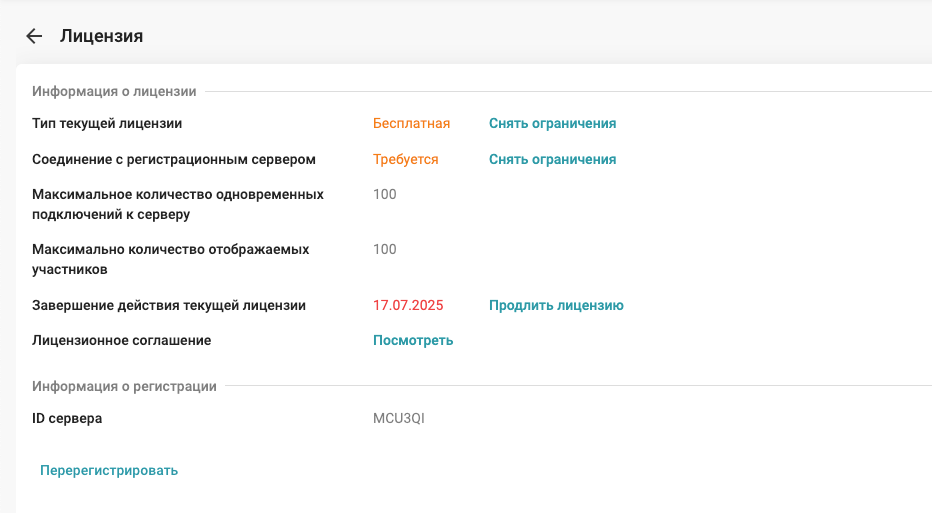Click the 'Лицензия' page title
The image size is (932, 513).
click(x=101, y=36)
